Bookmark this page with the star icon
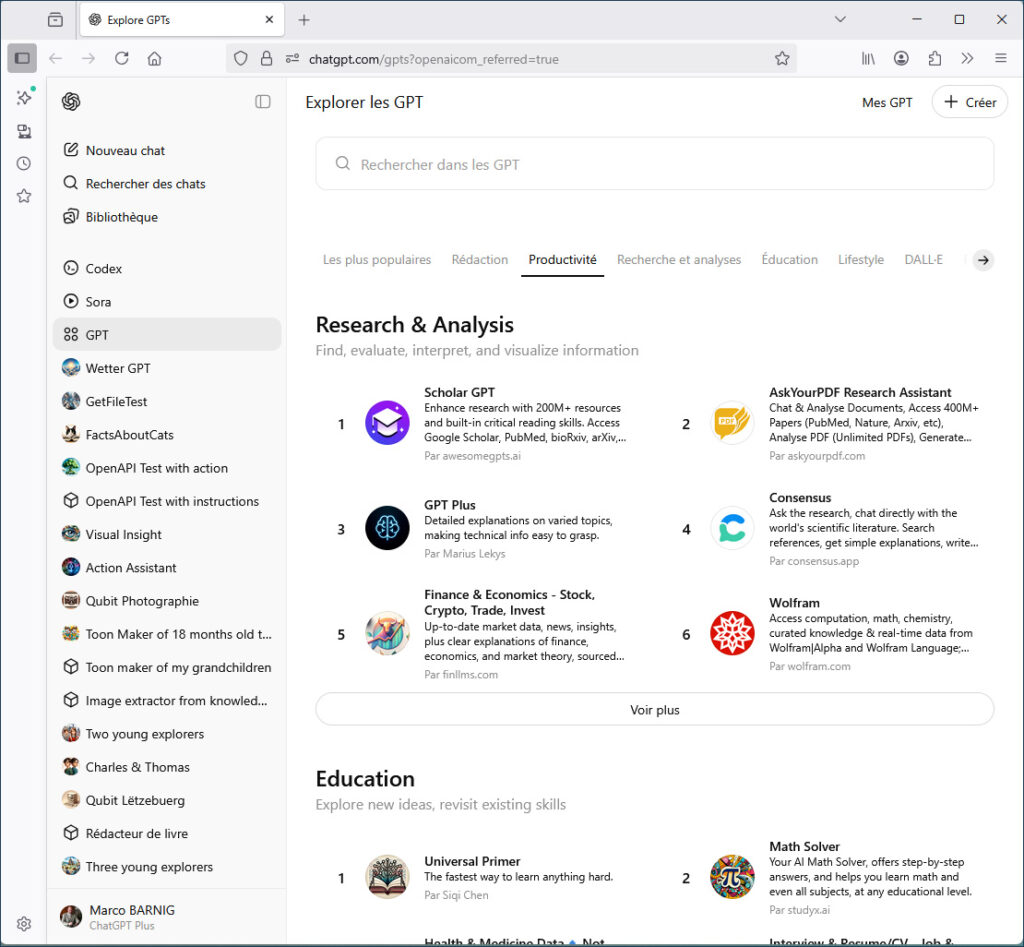This screenshot has height=947, width=1024. (782, 59)
